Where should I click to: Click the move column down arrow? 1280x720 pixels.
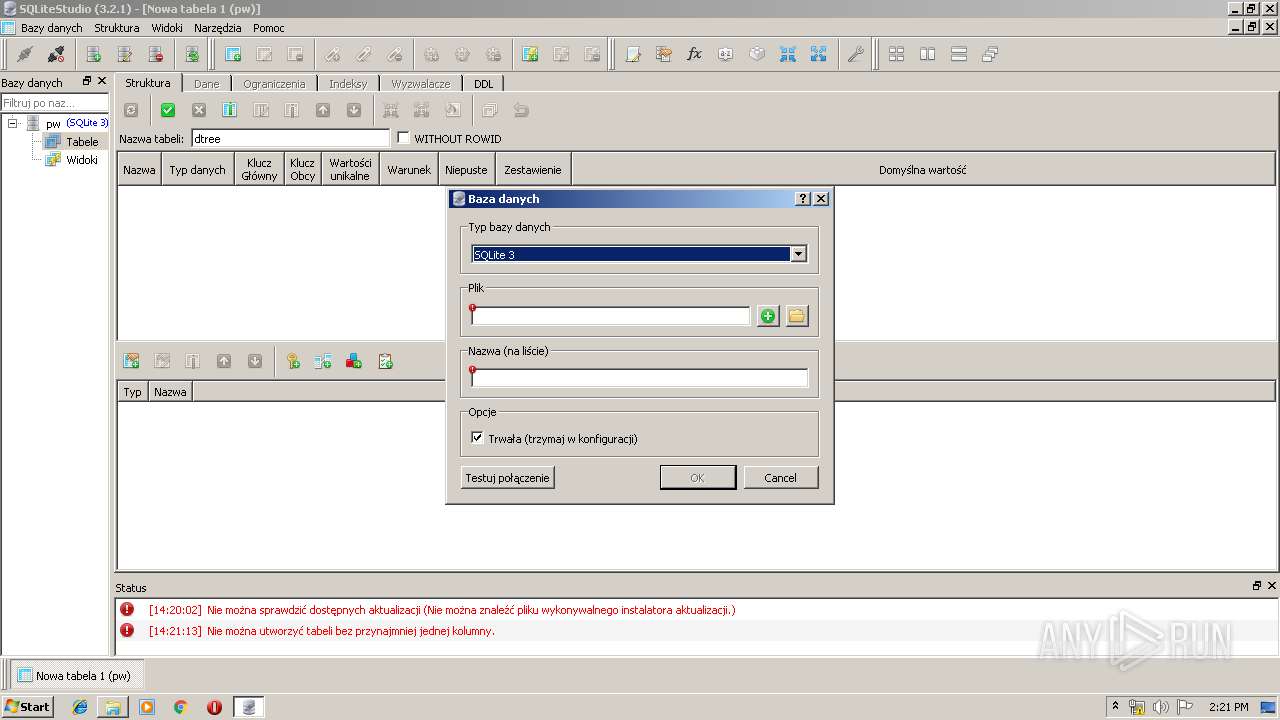(x=354, y=111)
